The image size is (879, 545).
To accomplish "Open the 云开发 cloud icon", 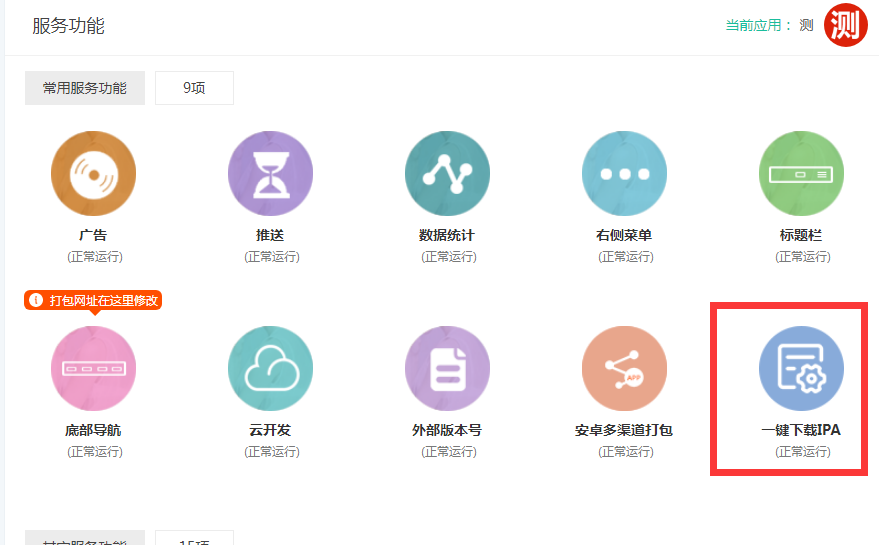I will click(x=270, y=368).
